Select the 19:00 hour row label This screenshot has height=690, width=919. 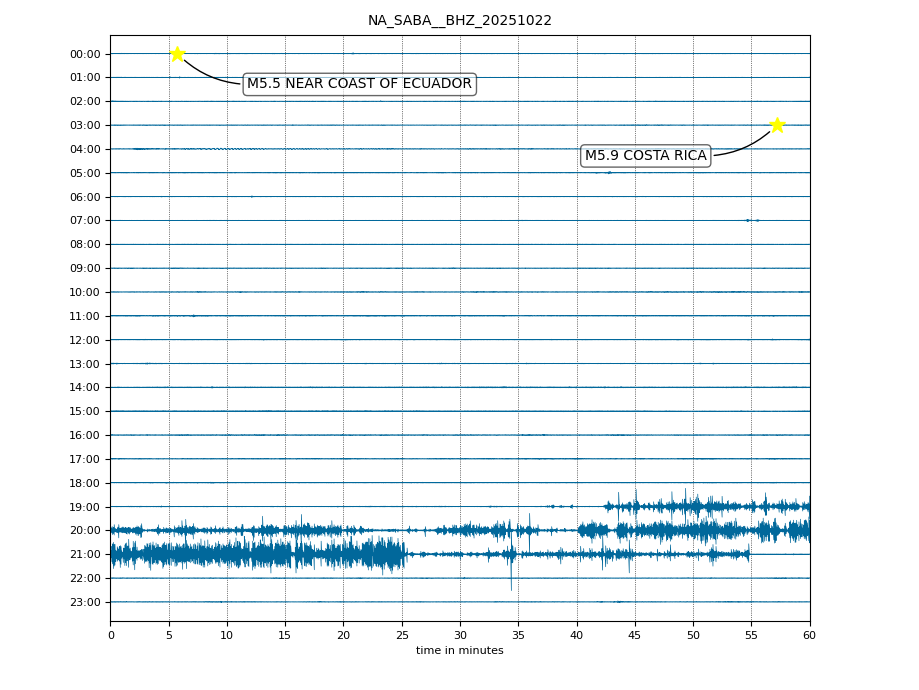point(85,507)
